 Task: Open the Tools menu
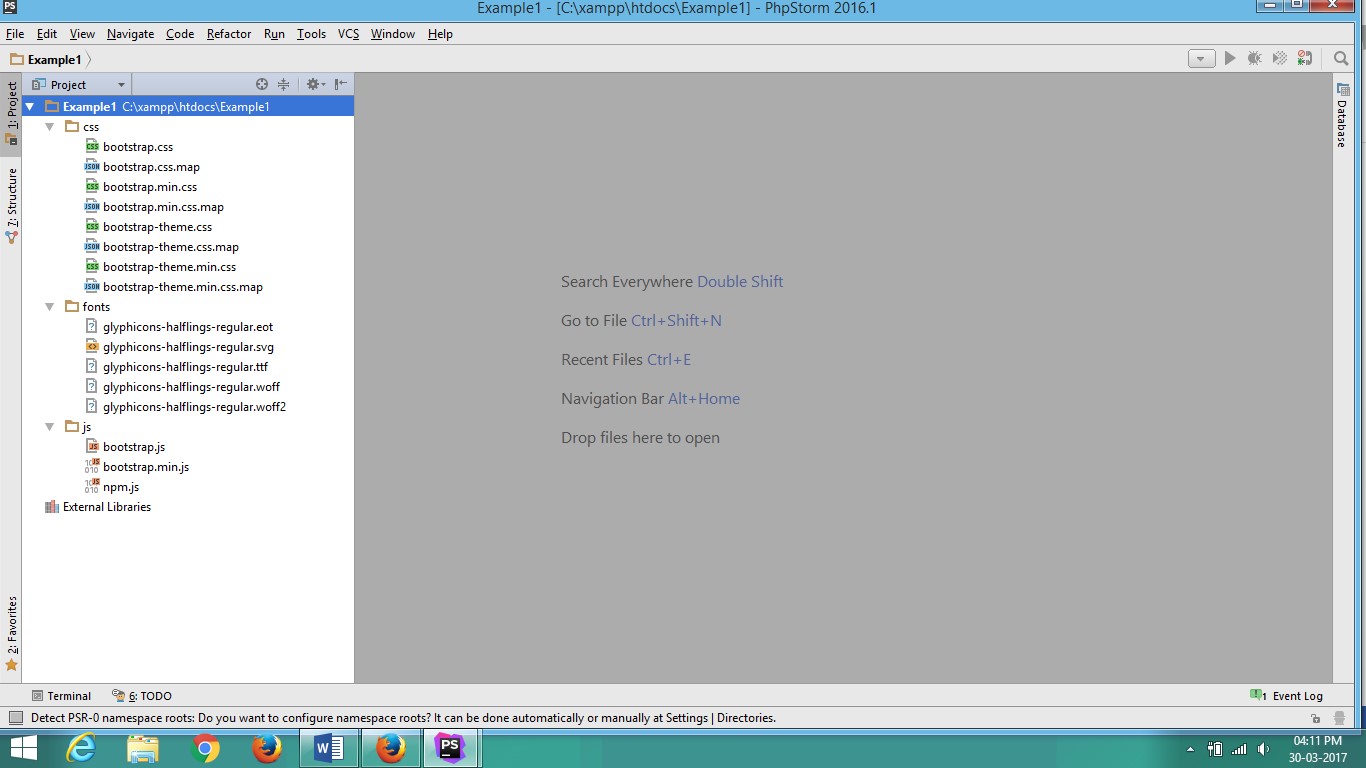point(311,34)
